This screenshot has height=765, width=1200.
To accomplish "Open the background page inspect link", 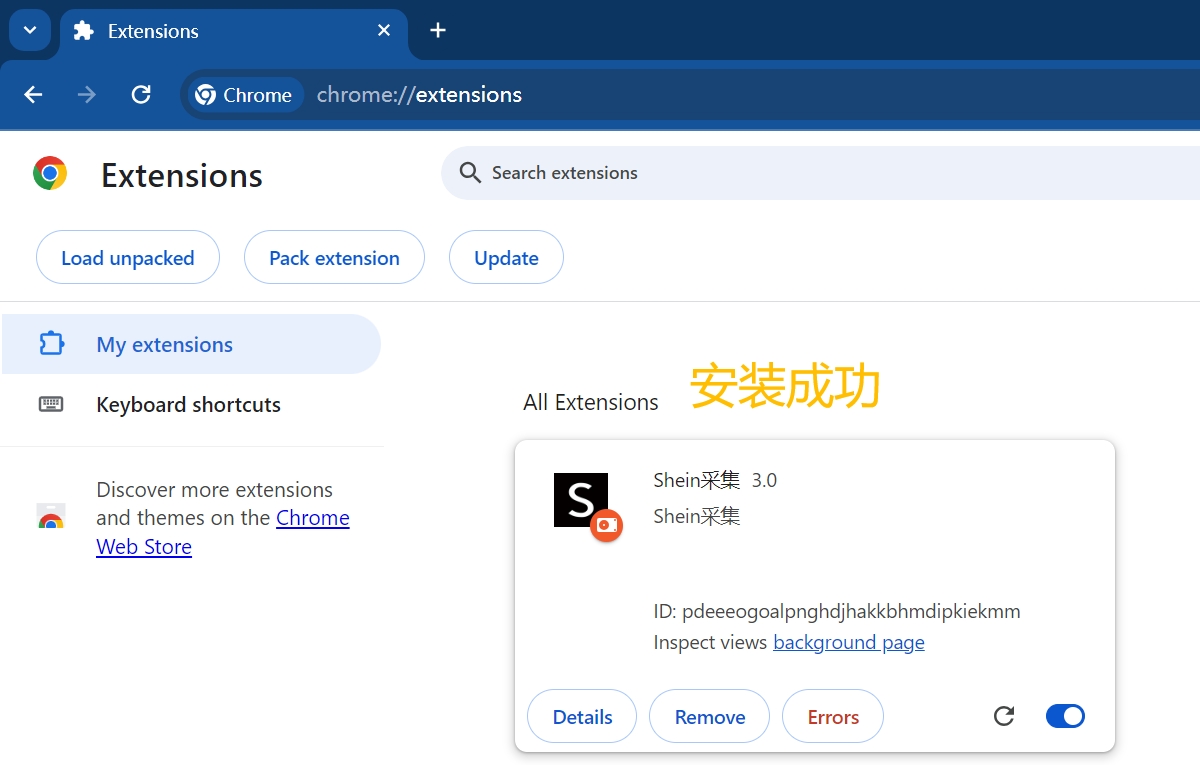I will coord(849,642).
